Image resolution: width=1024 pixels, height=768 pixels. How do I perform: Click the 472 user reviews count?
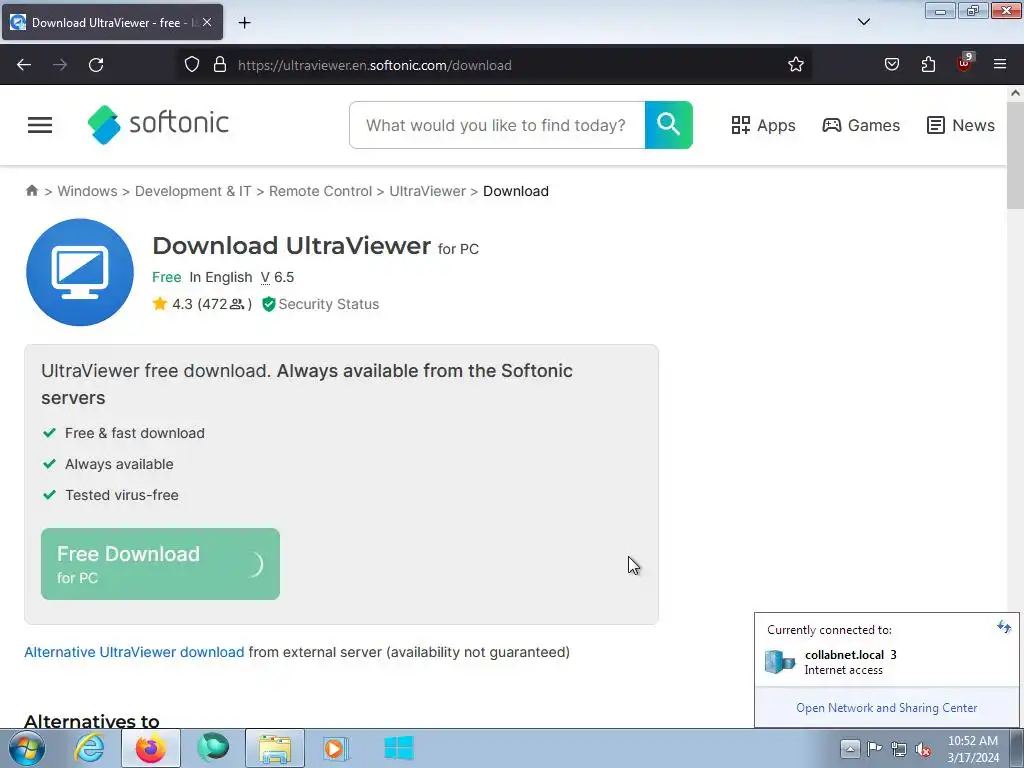224,304
